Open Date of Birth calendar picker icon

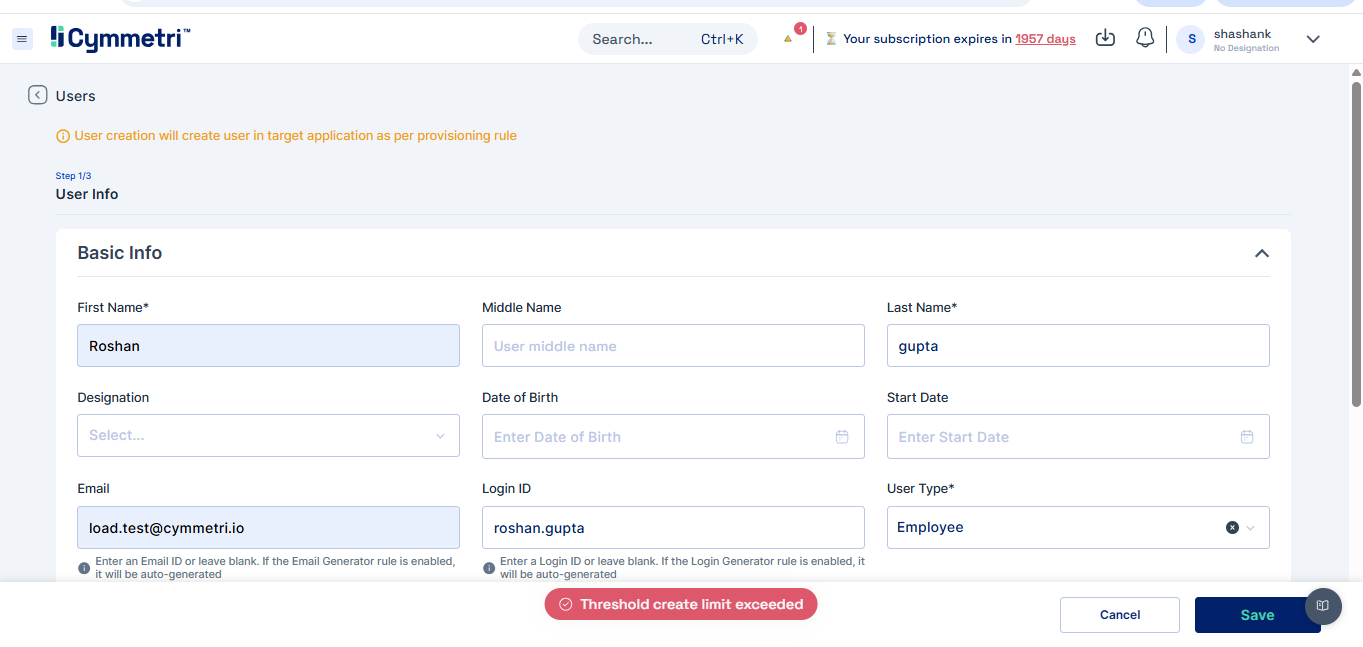click(842, 437)
